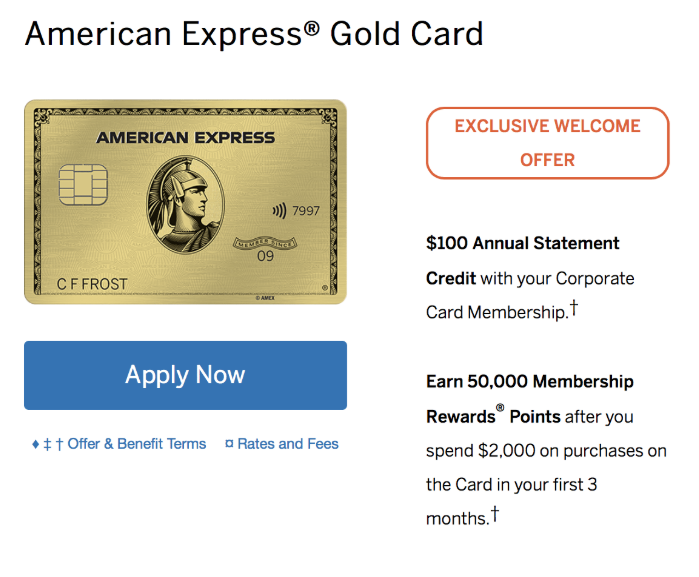Screen dimensions: 699x577
Task: Click the gold chip on the card
Action: (x=83, y=184)
